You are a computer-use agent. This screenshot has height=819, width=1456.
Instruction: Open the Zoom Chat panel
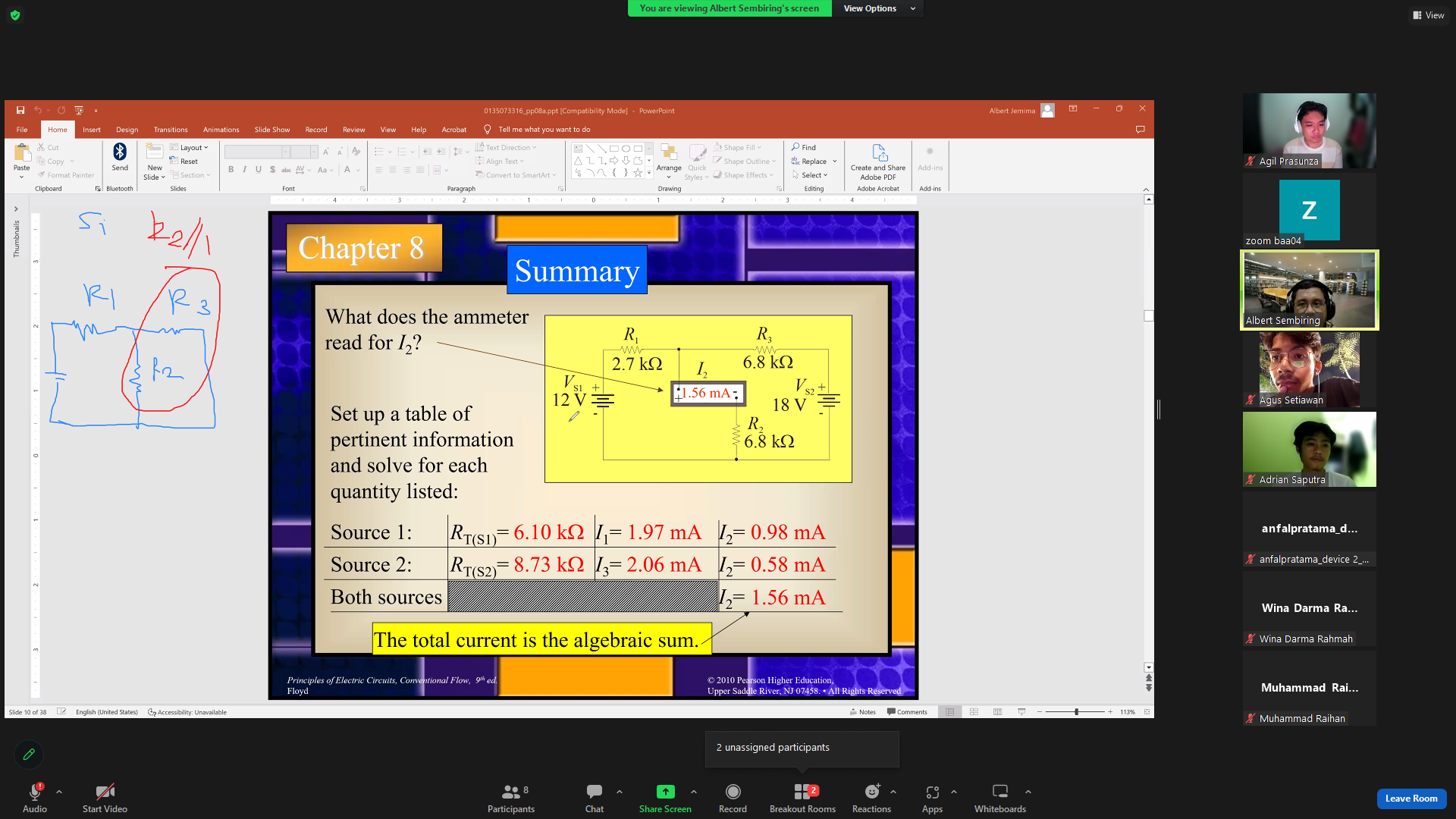[595, 799]
